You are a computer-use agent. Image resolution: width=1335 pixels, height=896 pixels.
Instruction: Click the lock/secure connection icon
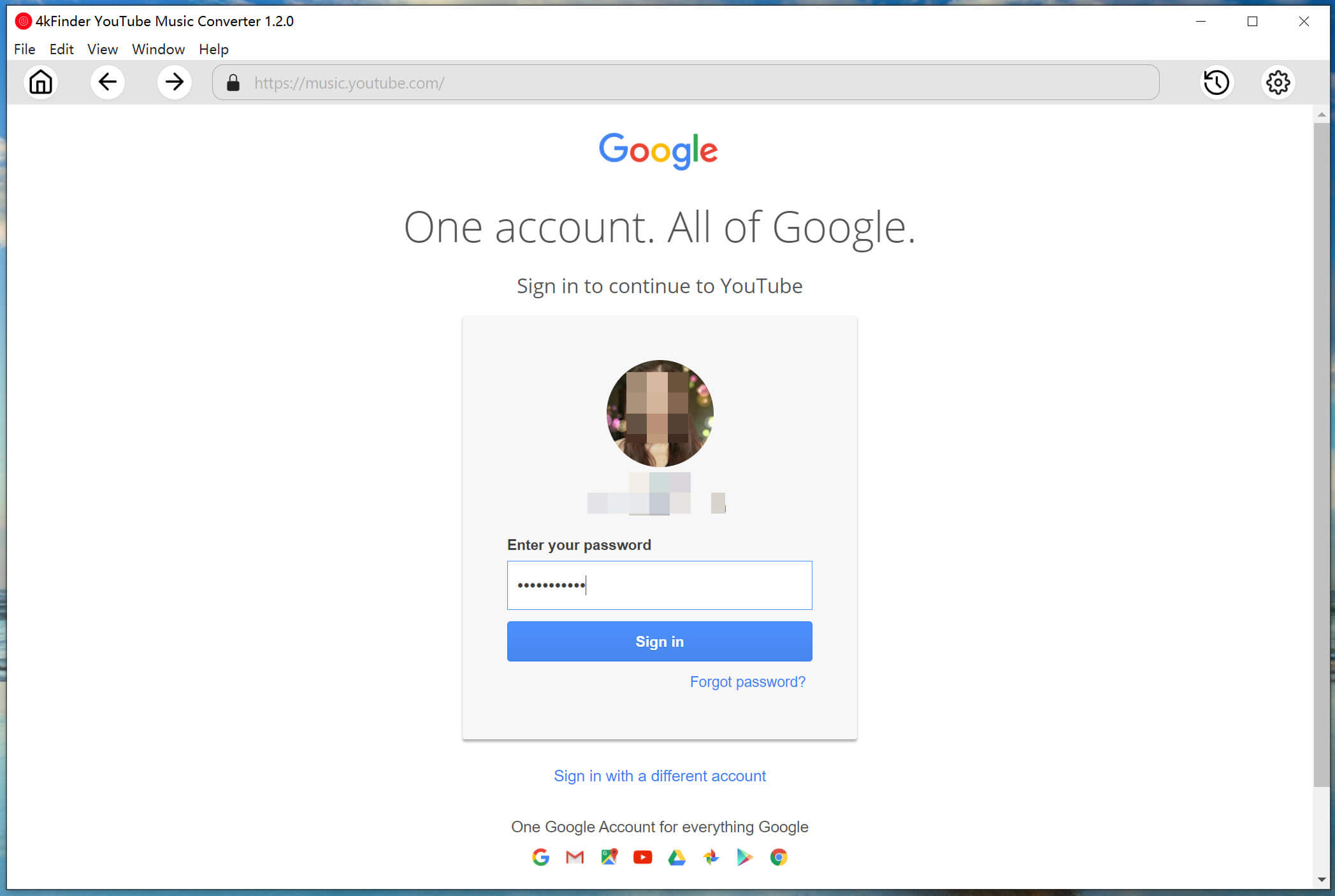pyautogui.click(x=233, y=82)
